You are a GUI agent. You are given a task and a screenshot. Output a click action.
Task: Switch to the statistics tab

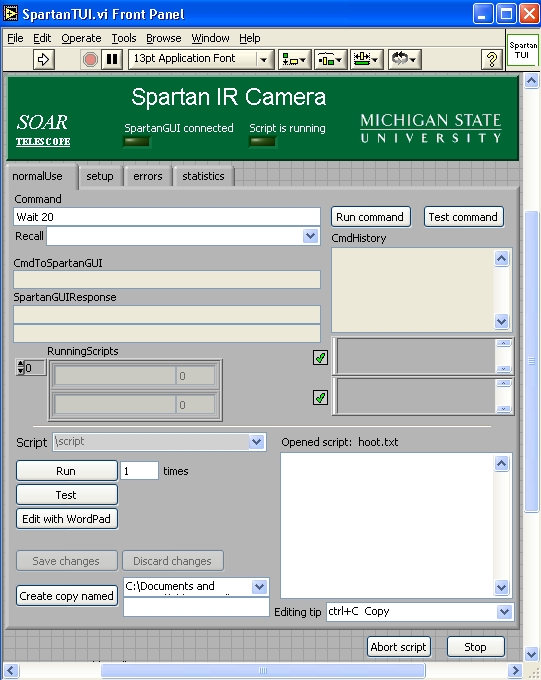203,177
